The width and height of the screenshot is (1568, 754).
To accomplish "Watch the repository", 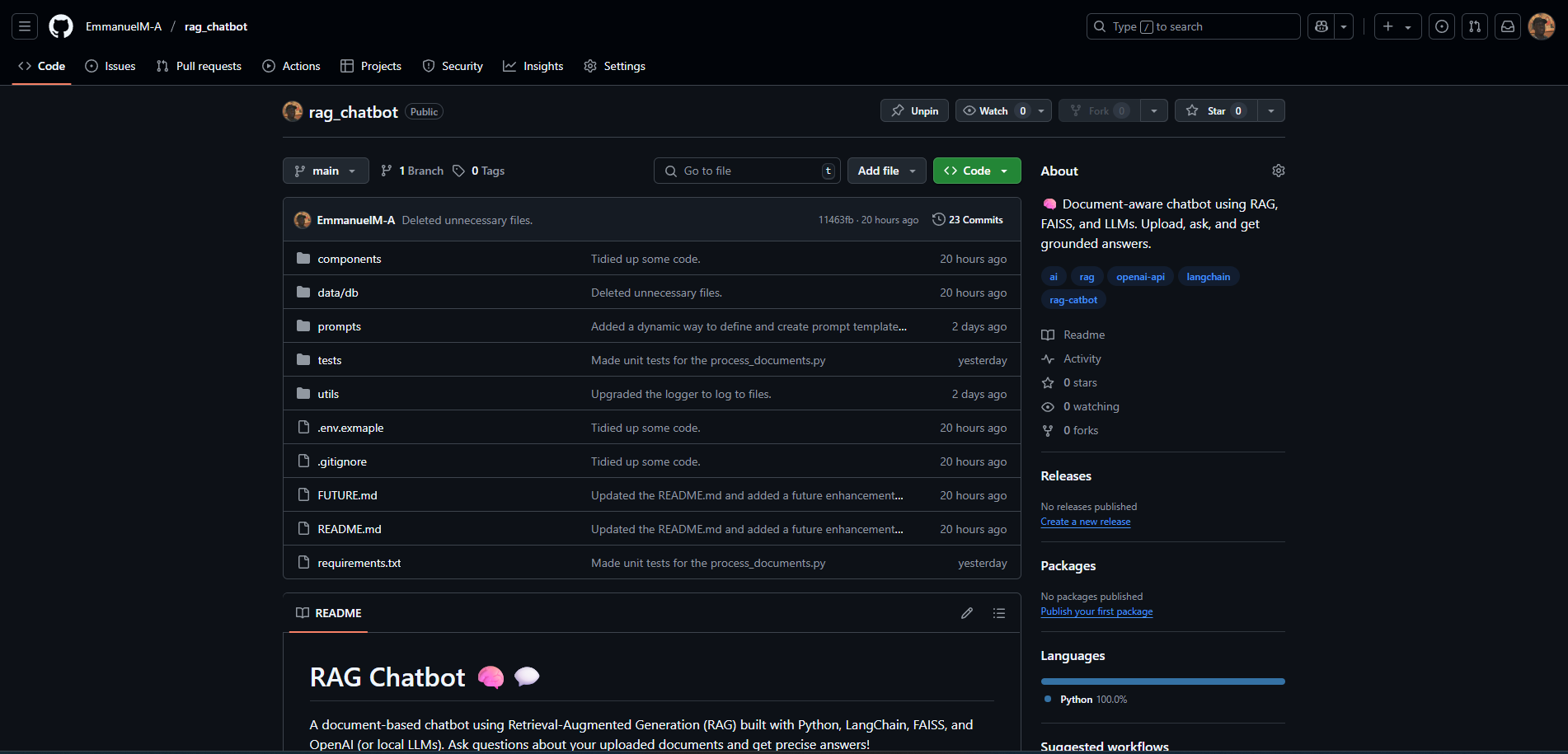I will point(994,110).
